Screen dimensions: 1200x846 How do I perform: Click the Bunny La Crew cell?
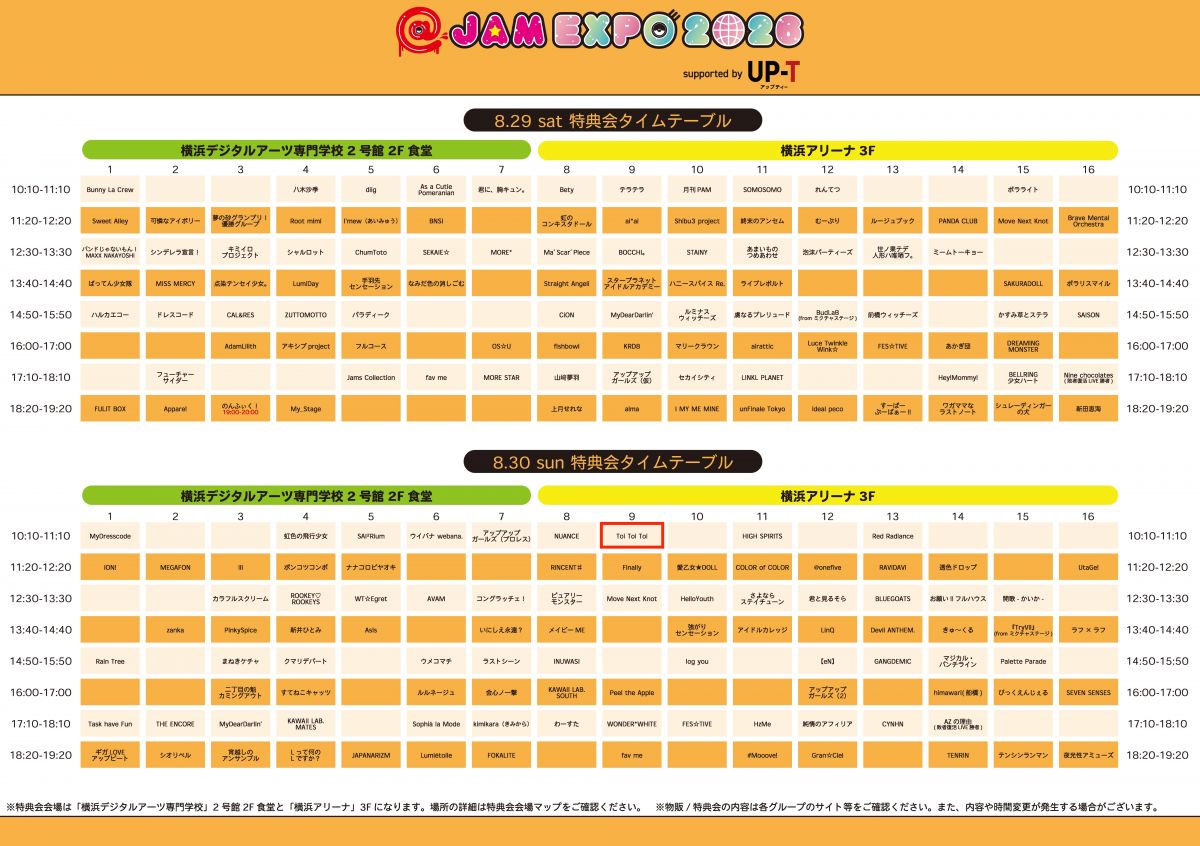pyautogui.click(x=110, y=189)
